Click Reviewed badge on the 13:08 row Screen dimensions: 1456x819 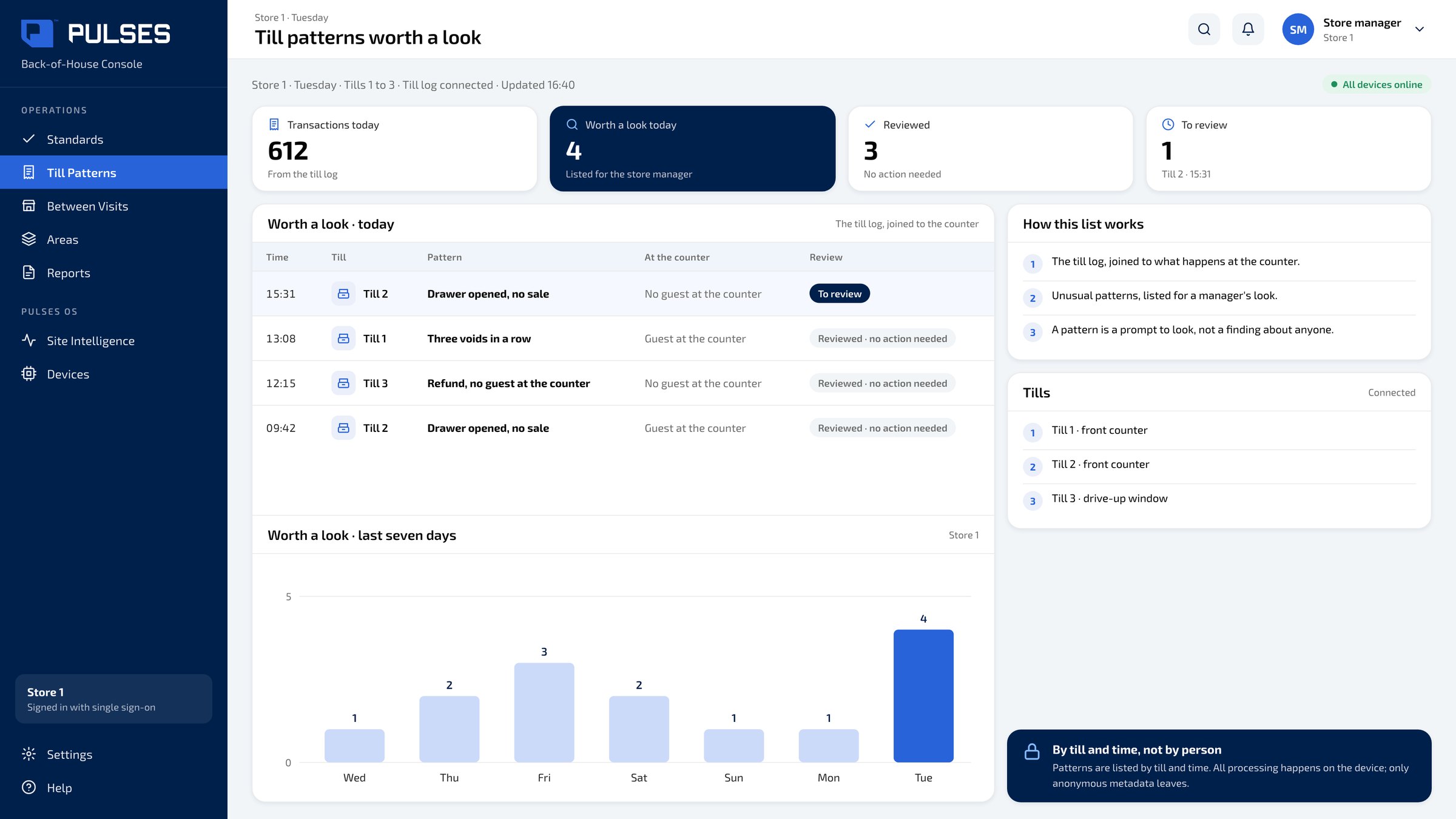pos(882,339)
